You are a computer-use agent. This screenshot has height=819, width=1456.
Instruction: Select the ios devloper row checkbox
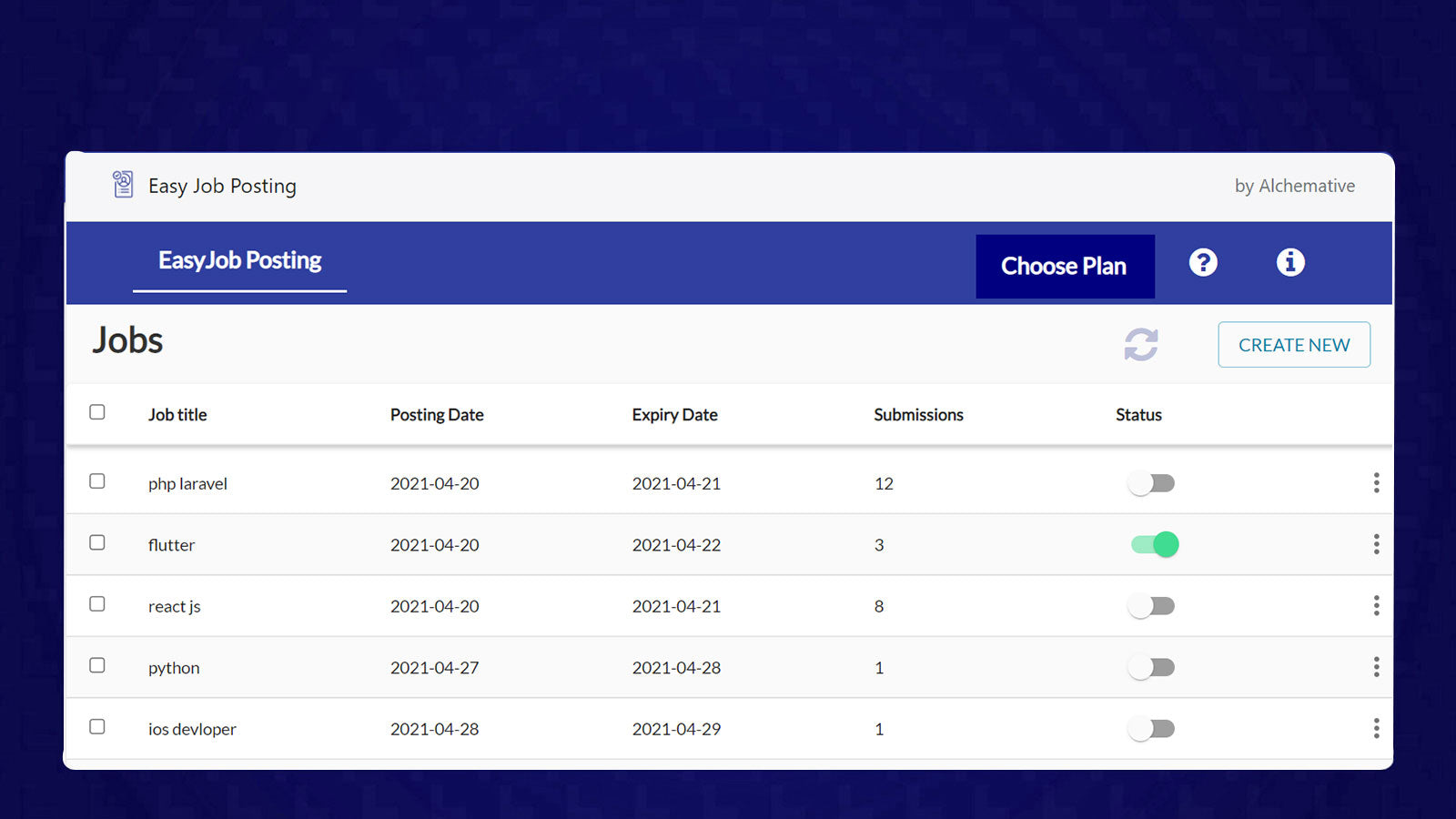click(x=97, y=727)
